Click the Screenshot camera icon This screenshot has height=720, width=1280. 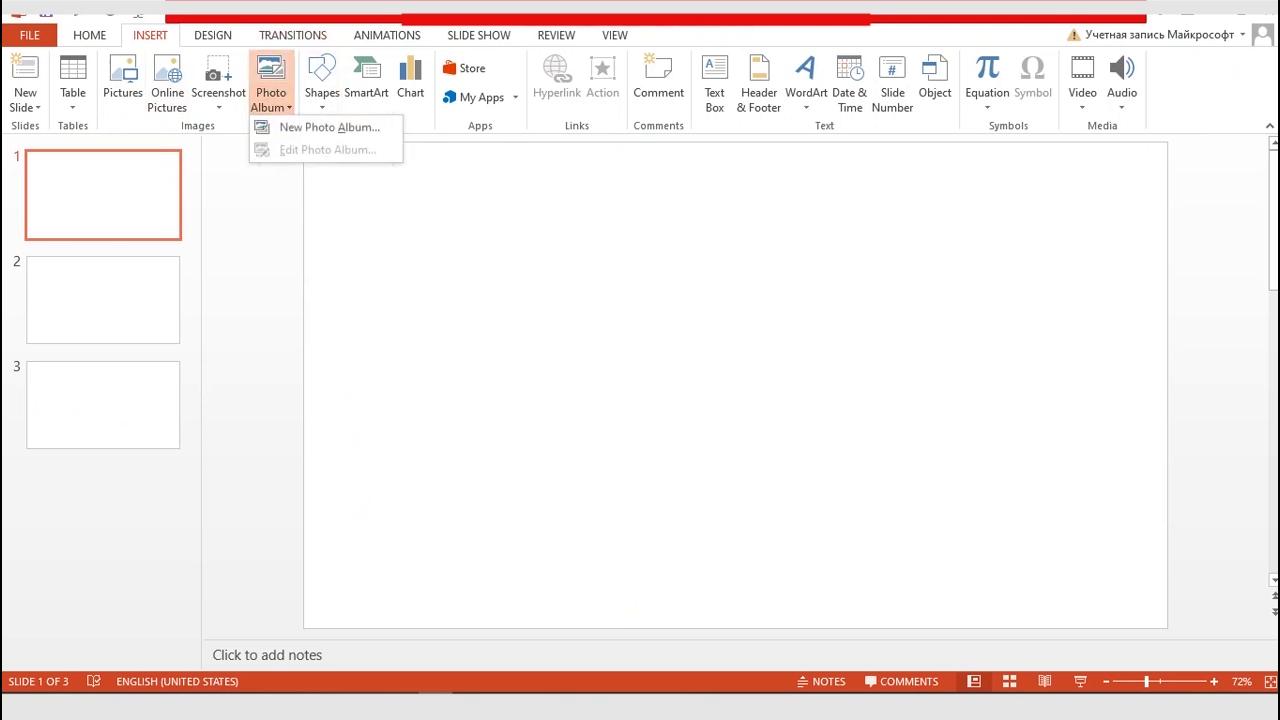point(218,68)
